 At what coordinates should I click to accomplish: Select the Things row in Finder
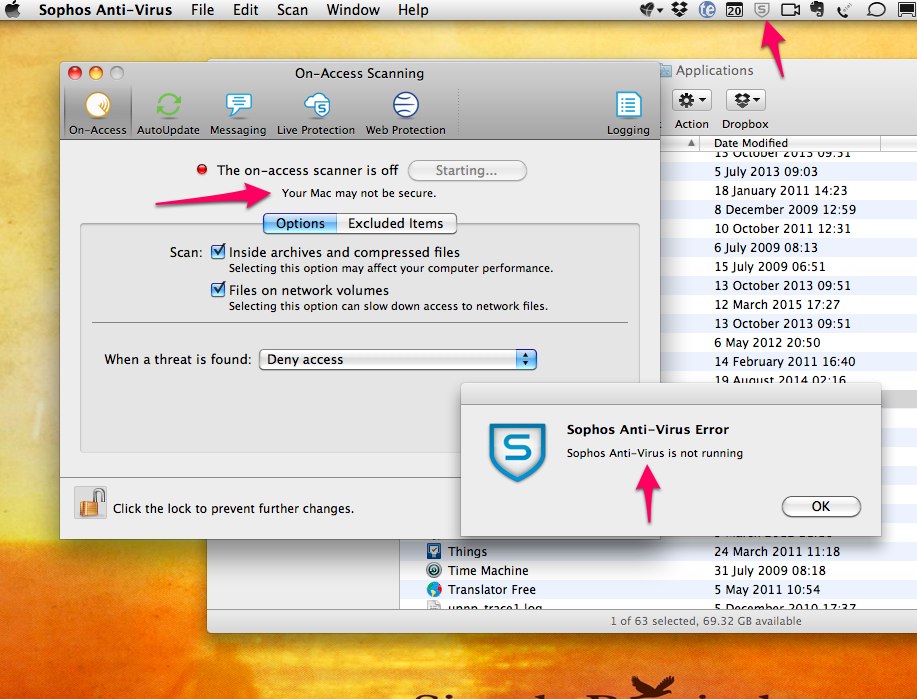(x=658, y=551)
